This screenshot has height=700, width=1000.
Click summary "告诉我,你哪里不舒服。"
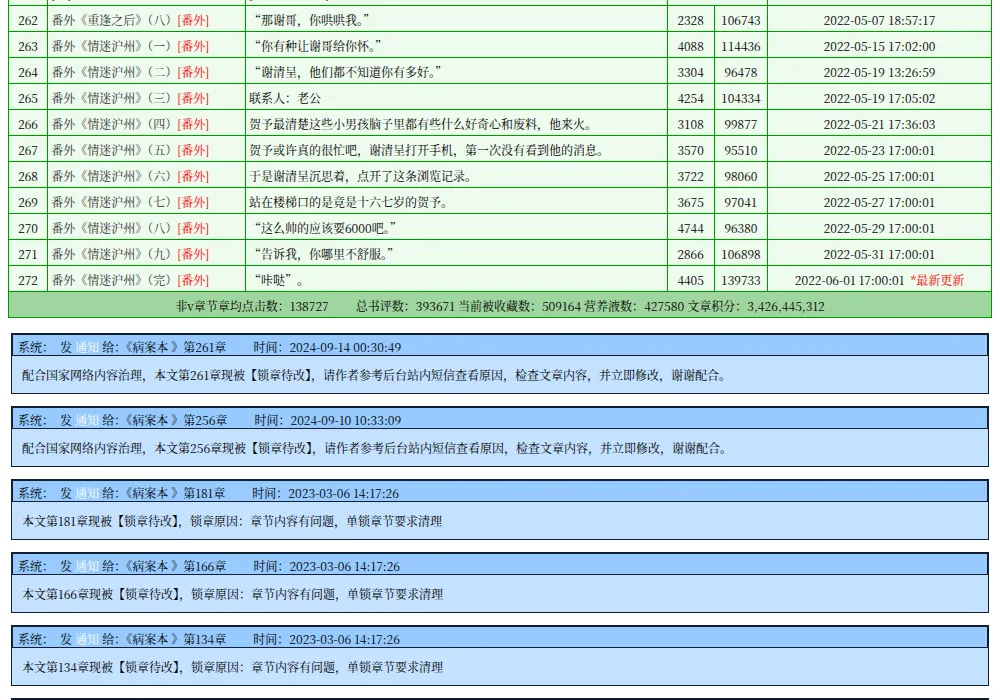pos(323,254)
